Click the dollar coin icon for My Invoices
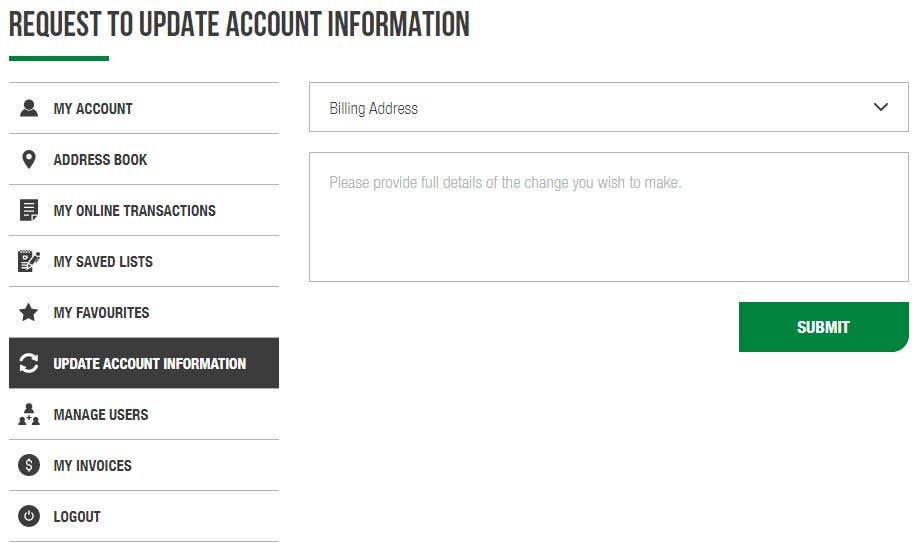The image size is (922, 558). (29, 465)
